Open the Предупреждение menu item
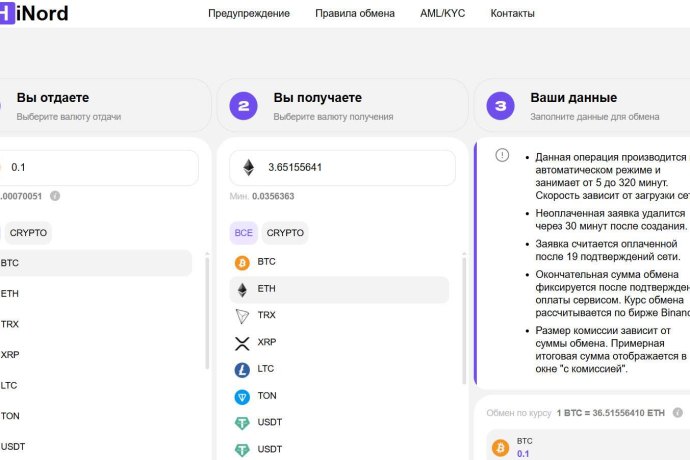690x460 pixels. (249, 14)
